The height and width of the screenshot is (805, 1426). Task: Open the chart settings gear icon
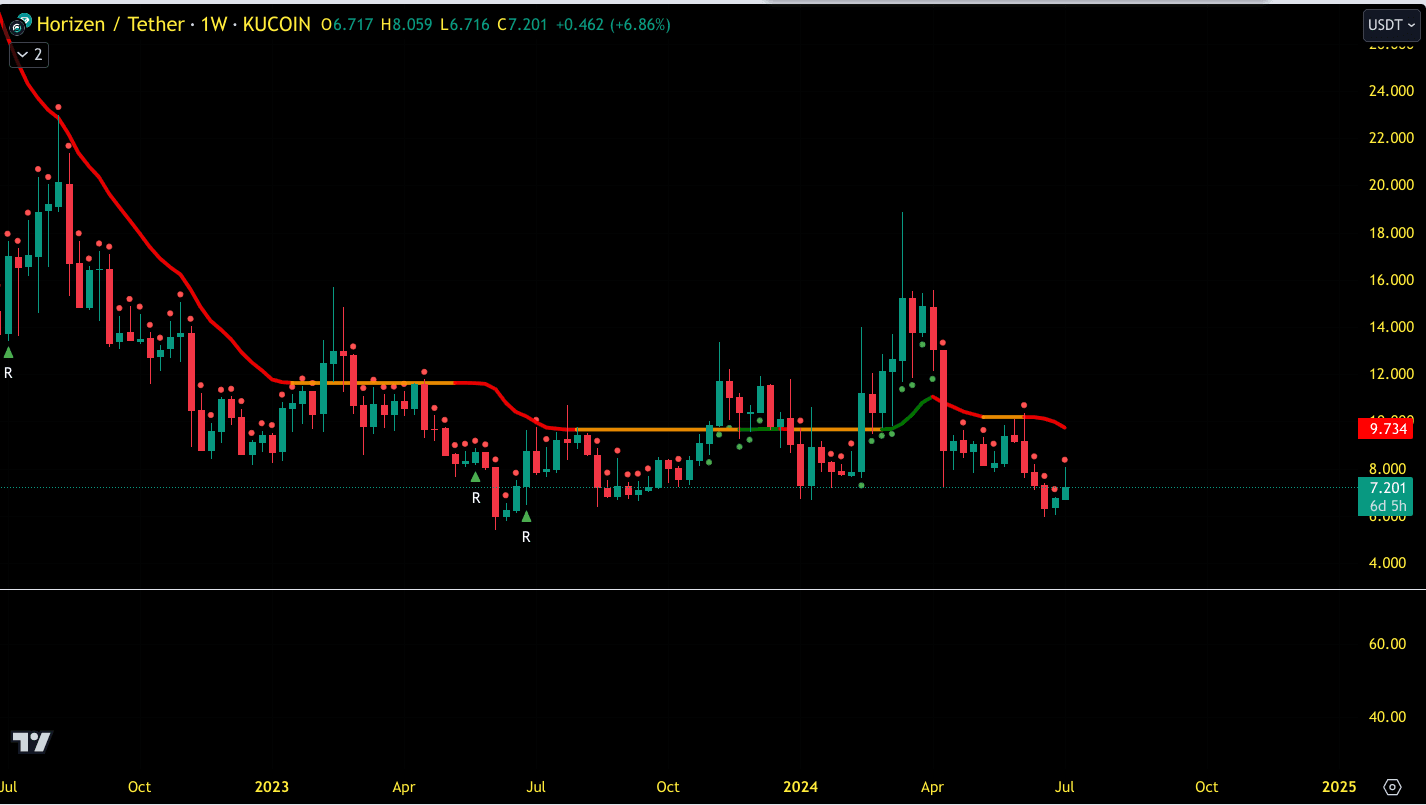point(1392,786)
